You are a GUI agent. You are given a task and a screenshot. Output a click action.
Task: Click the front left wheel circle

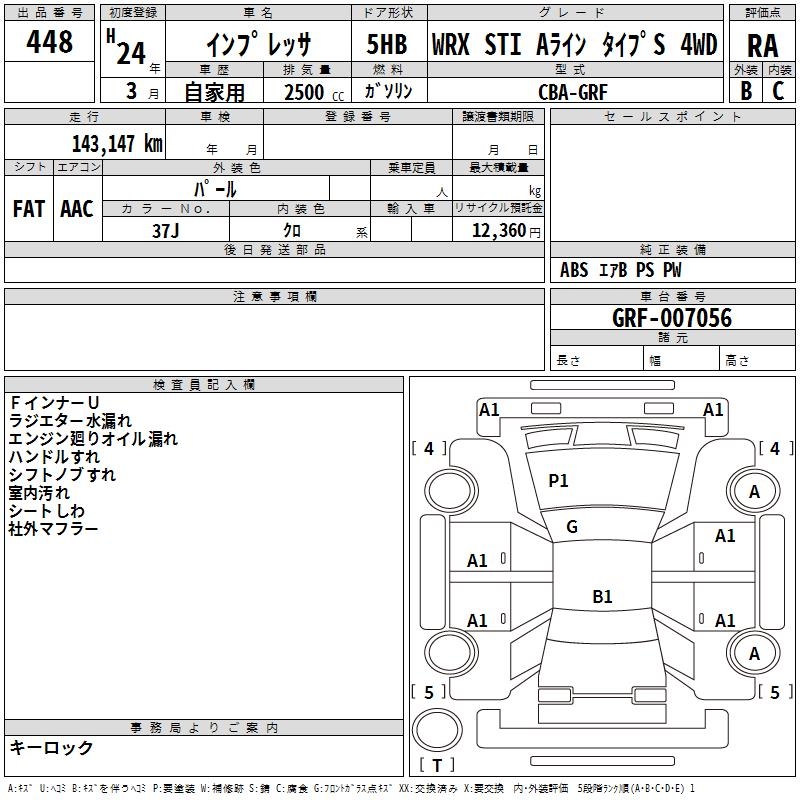click(x=451, y=492)
